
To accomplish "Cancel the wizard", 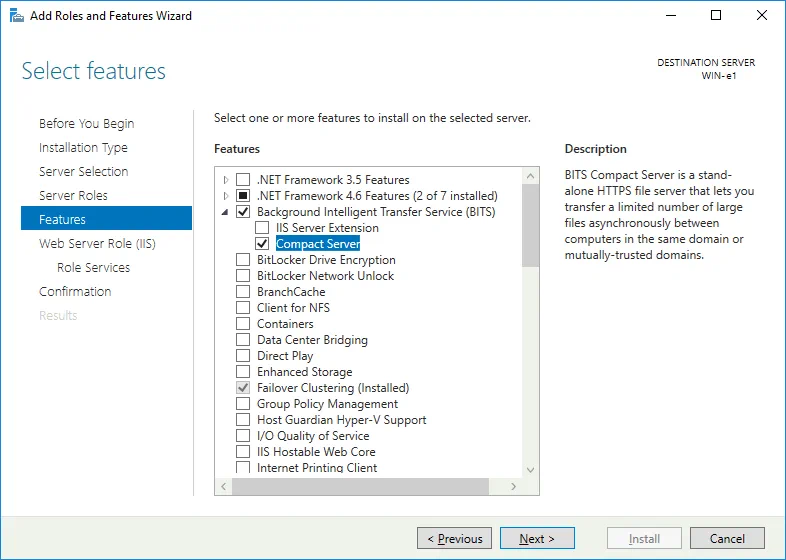I will (727, 538).
